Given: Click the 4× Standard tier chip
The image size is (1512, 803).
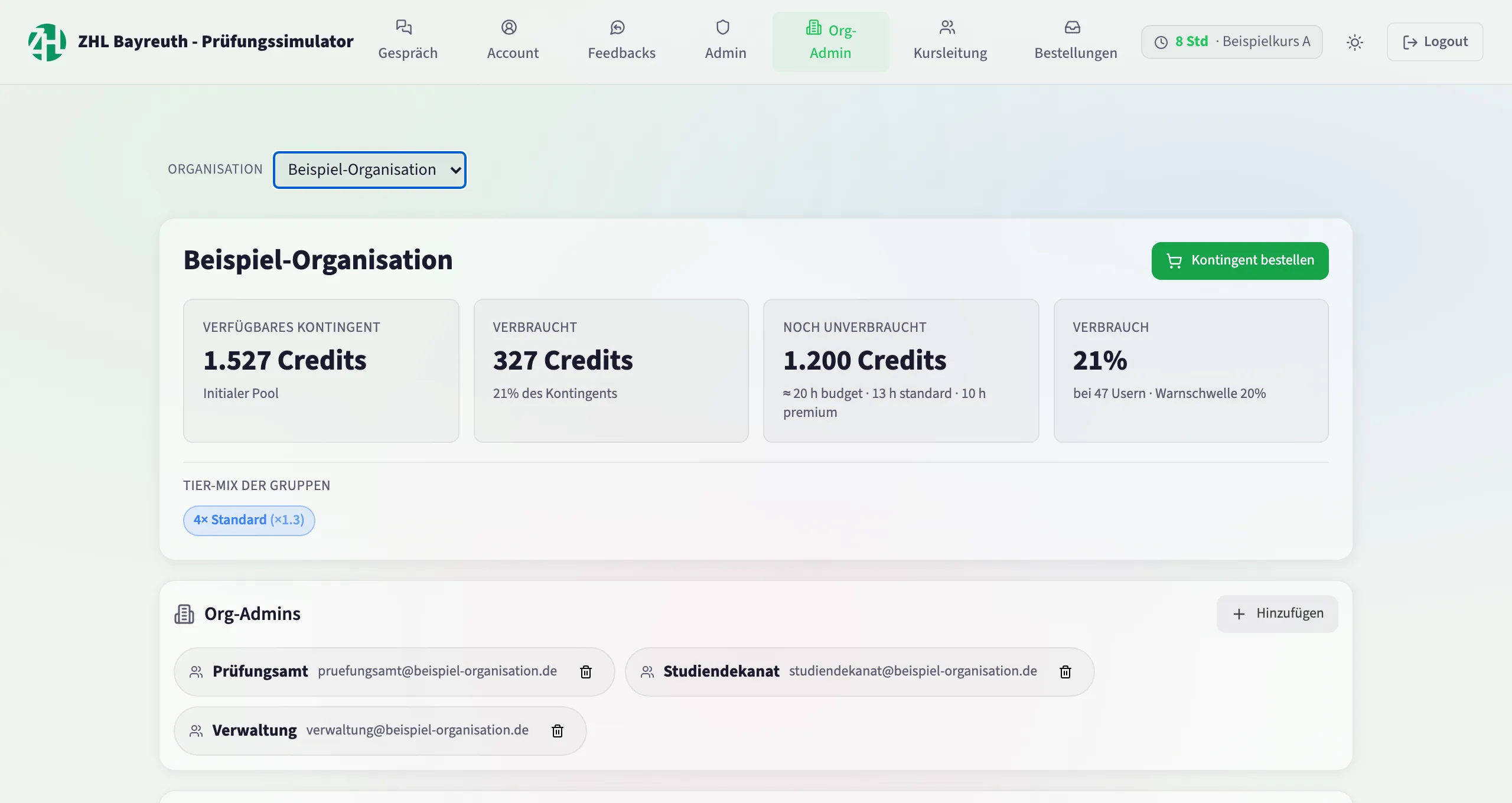Looking at the screenshot, I should tap(249, 520).
